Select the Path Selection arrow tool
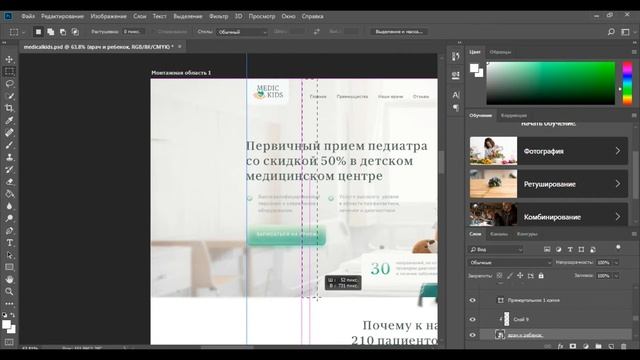 pyautogui.click(x=9, y=255)
